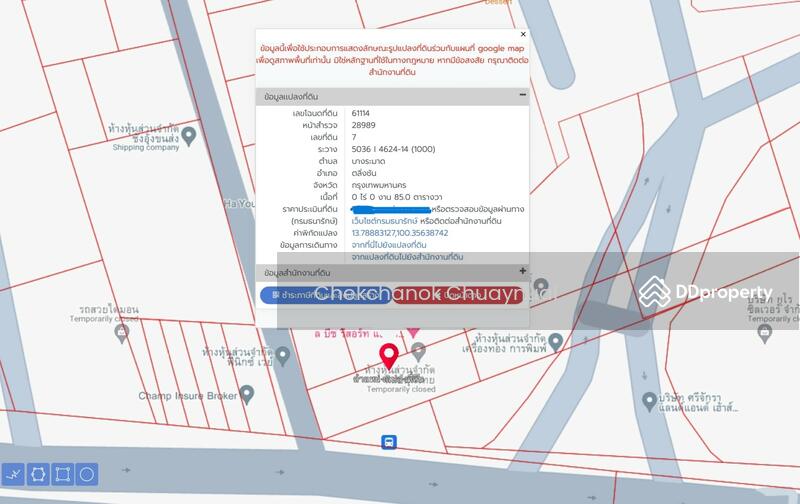Open directions จากที่นี่ไปยังแปลงที่ดิน link
This screenshot has width=800, height=504.
tap(389, 245)
